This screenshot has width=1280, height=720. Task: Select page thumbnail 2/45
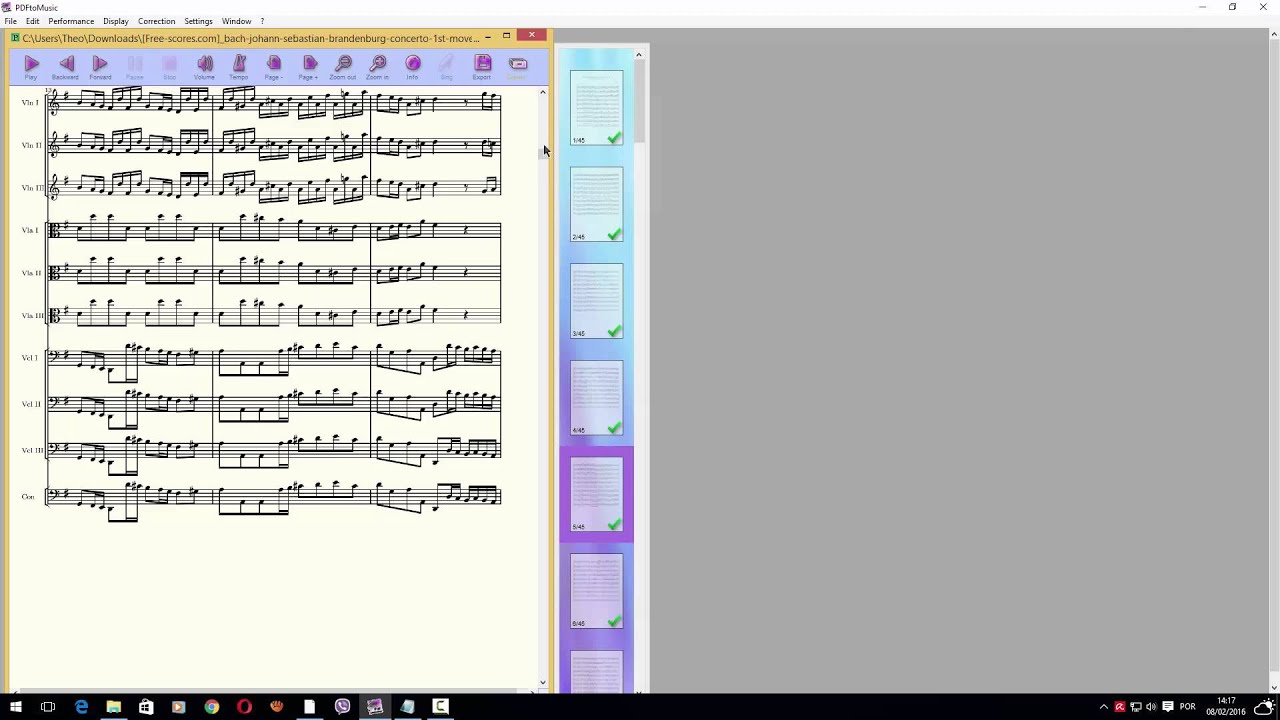pos(597,204)
